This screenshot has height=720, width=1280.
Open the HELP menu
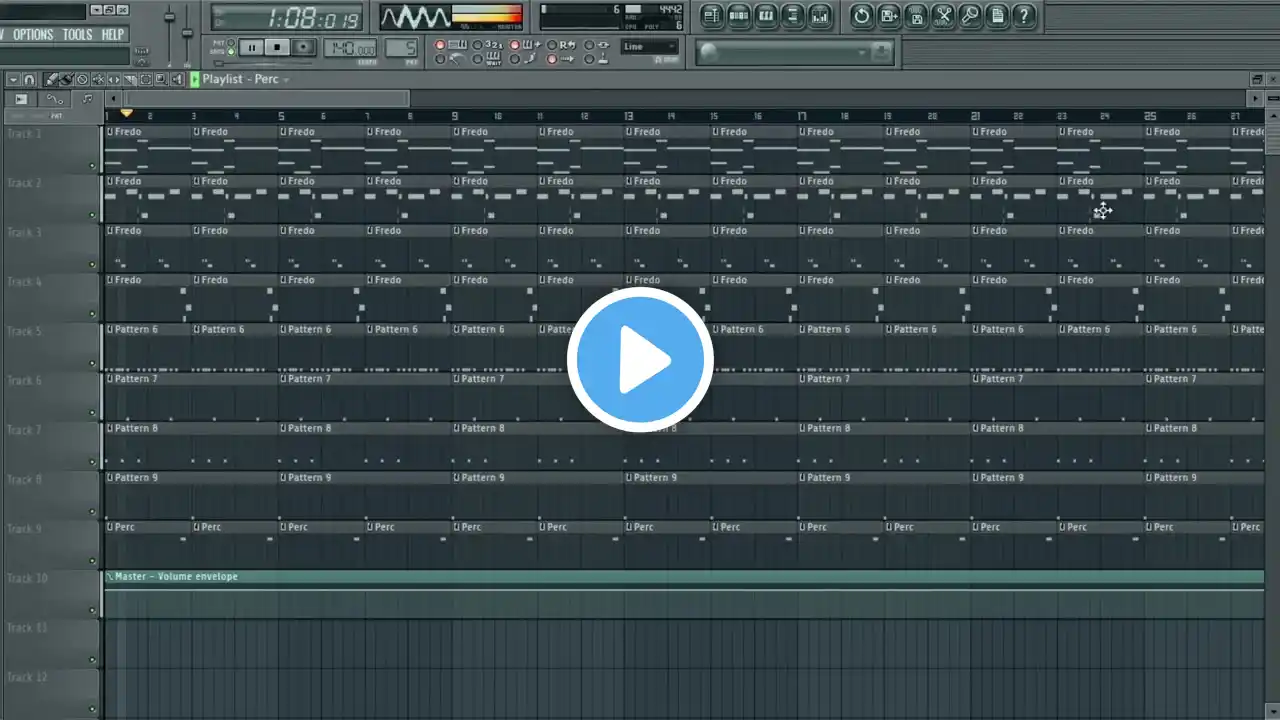point(113,35)
